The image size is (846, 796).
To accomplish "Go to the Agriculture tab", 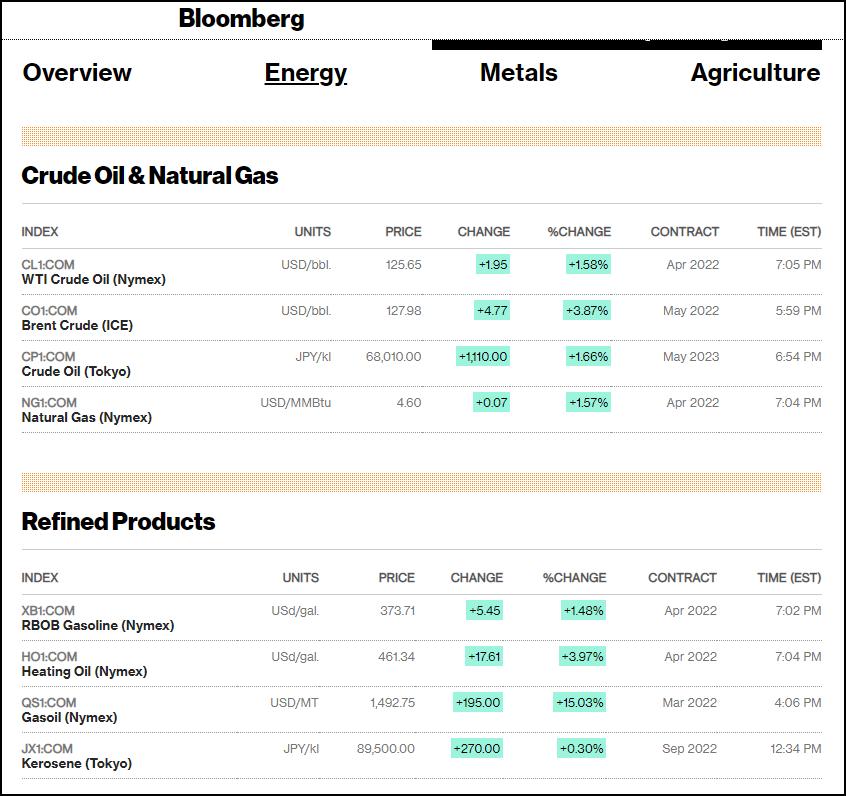I will pos(755,73).
